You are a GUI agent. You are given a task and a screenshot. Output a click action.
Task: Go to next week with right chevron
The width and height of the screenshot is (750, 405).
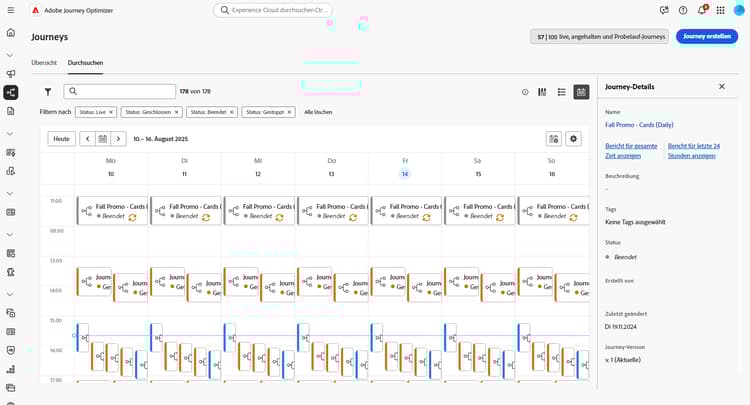point(118,139)
